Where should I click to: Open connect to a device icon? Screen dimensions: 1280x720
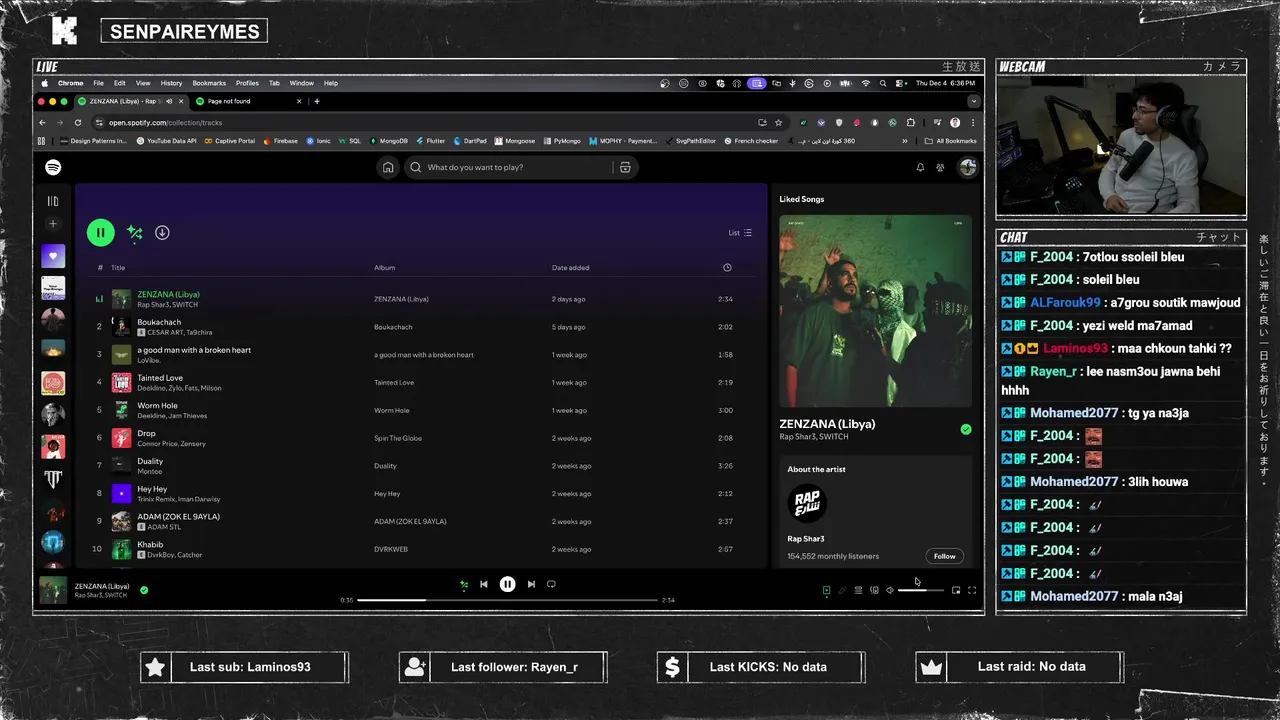874,590
